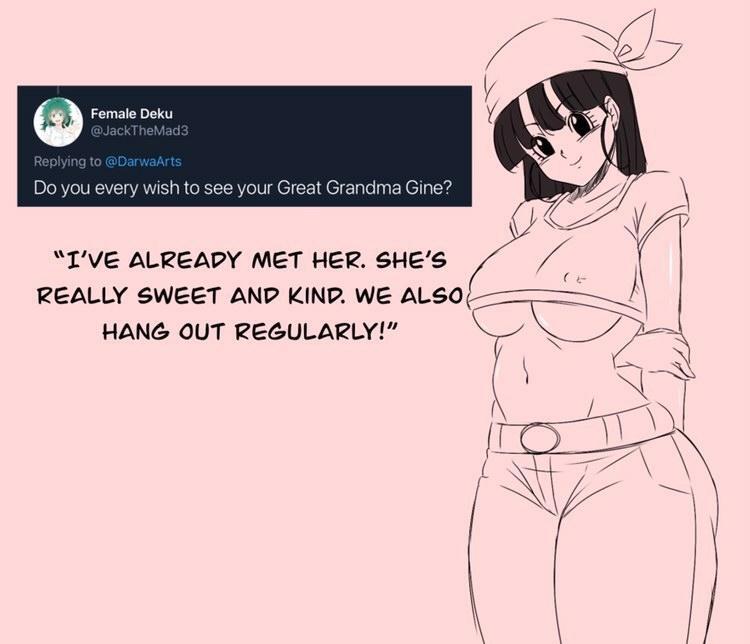750x644 pixels.
Task: Click the @JackTheMad3 handle
Action: (139, 131)
